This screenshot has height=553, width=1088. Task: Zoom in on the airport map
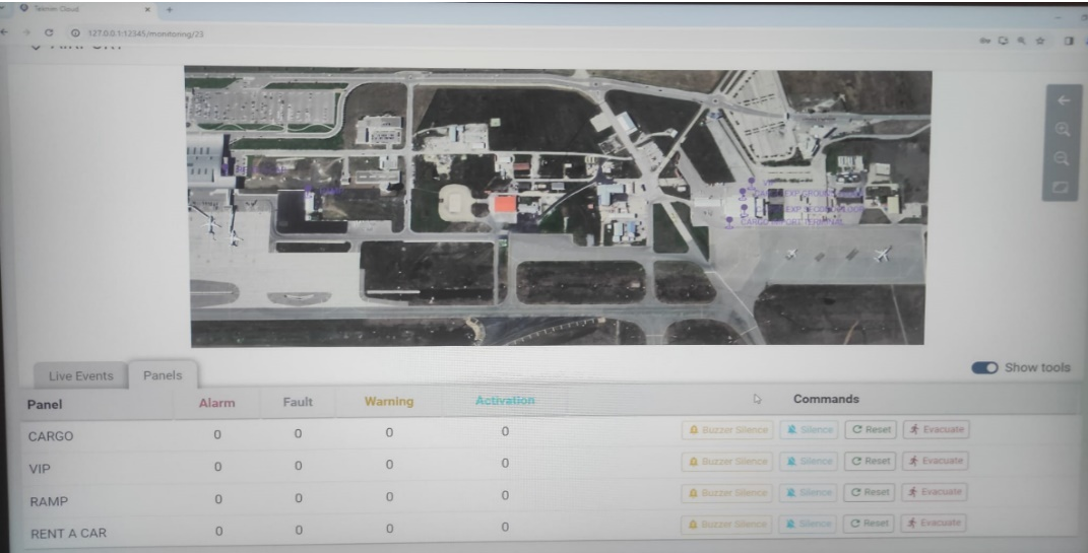[x=1062, y=129]
